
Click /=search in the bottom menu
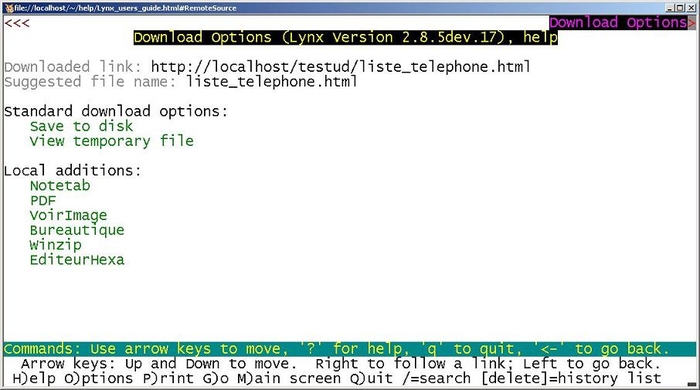[x=436, y=378]
